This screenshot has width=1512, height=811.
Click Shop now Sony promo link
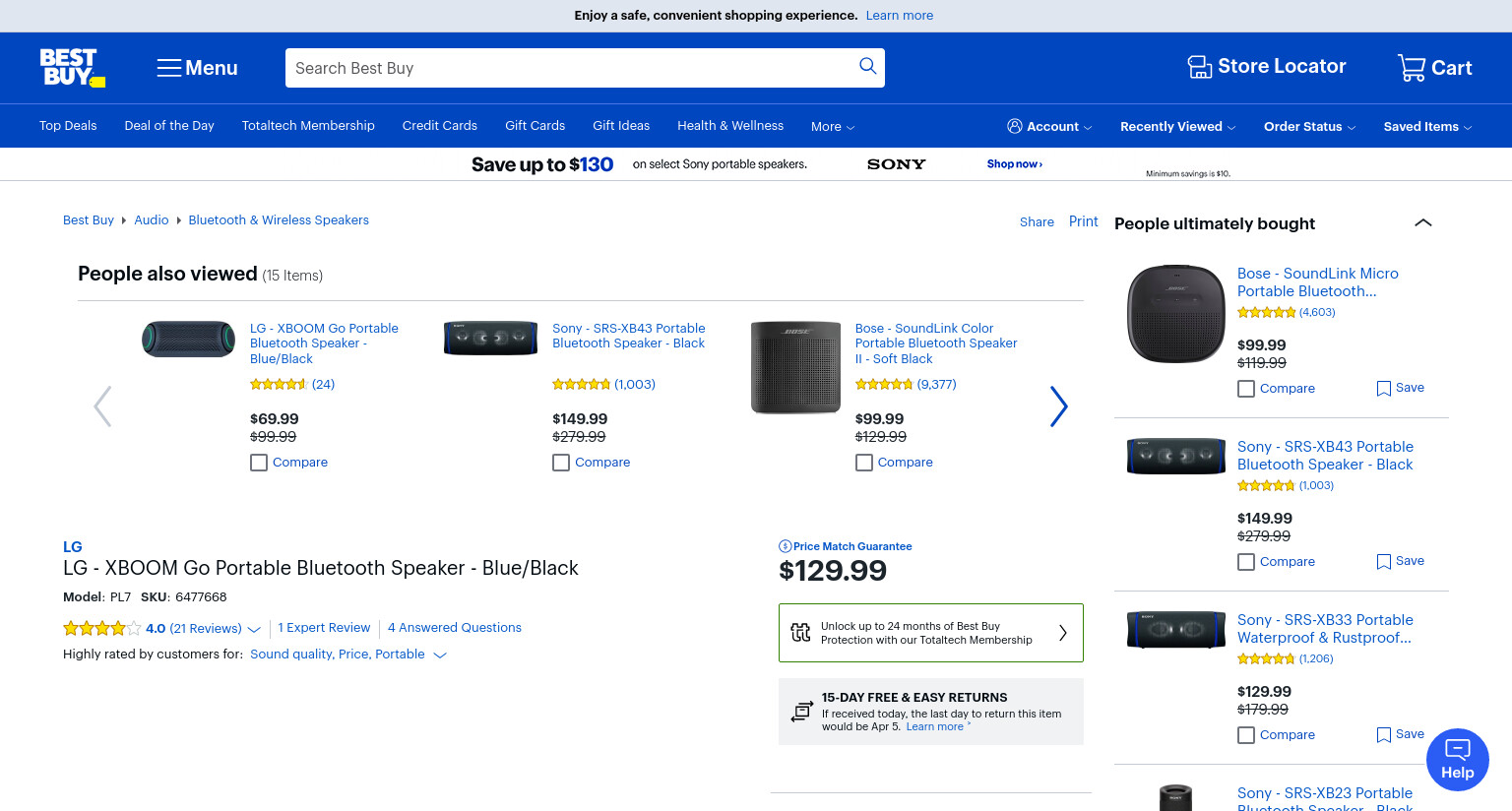pos(1015,164)
